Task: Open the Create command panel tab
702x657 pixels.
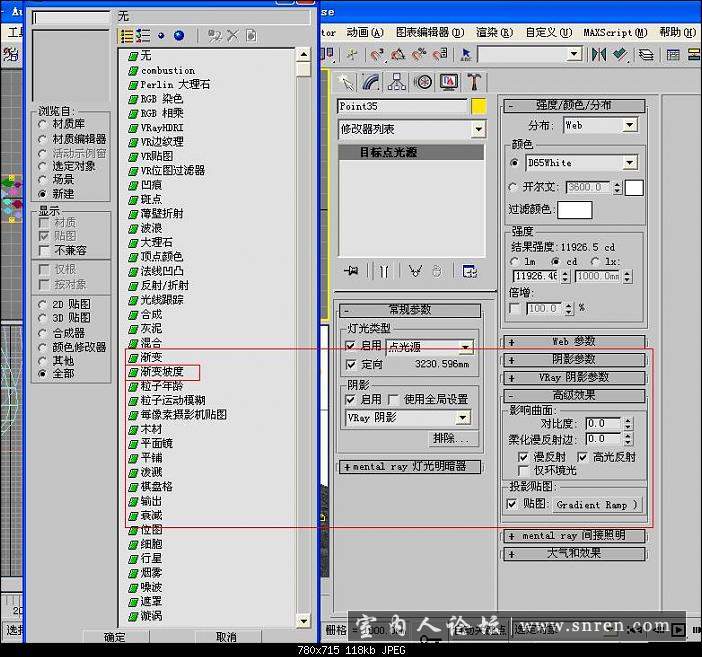Action: (x=346, y=82)
